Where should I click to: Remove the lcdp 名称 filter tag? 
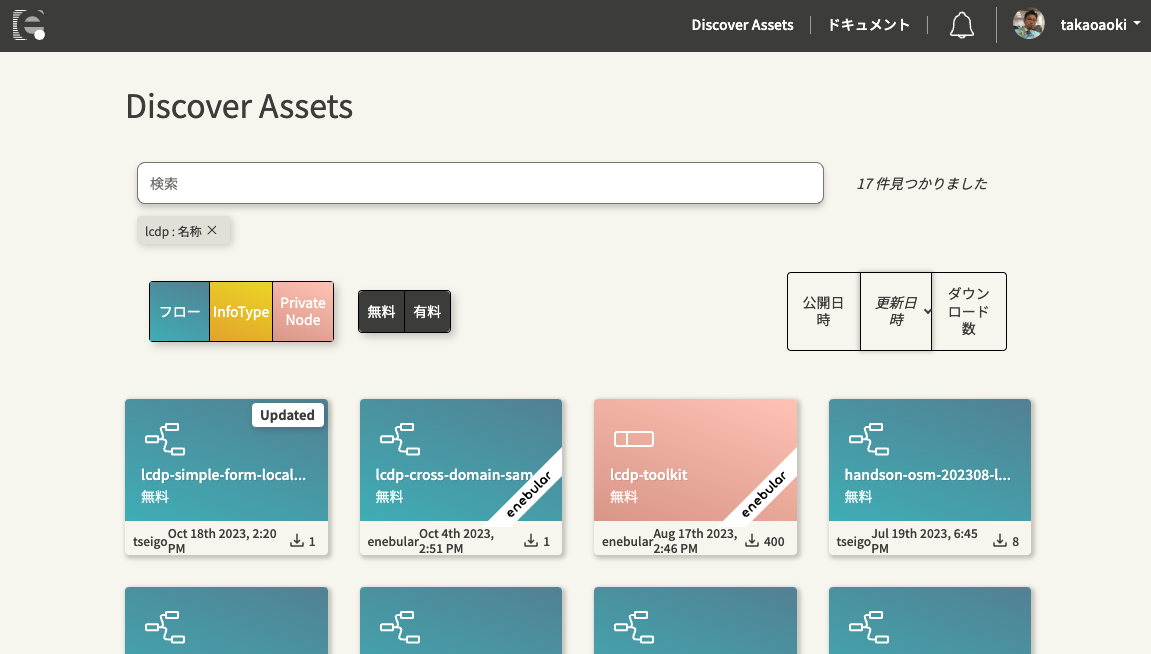(212, 231)
